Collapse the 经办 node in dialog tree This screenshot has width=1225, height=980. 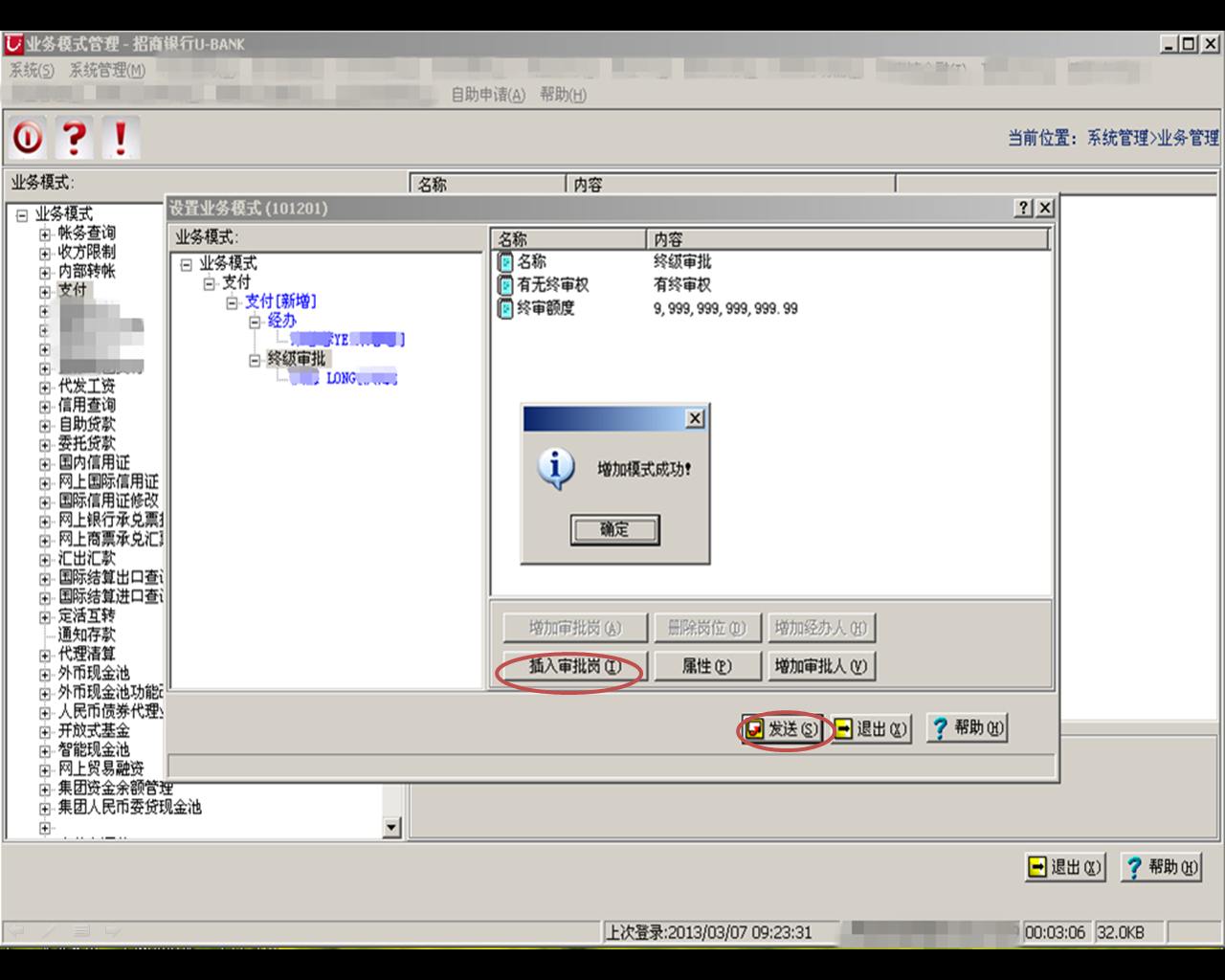[256, 322]
